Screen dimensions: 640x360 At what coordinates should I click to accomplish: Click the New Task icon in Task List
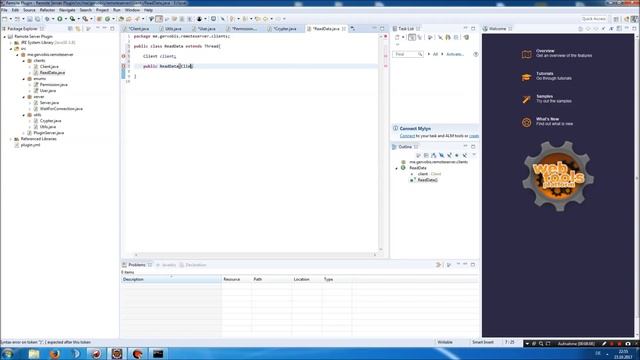coord(398,37)
